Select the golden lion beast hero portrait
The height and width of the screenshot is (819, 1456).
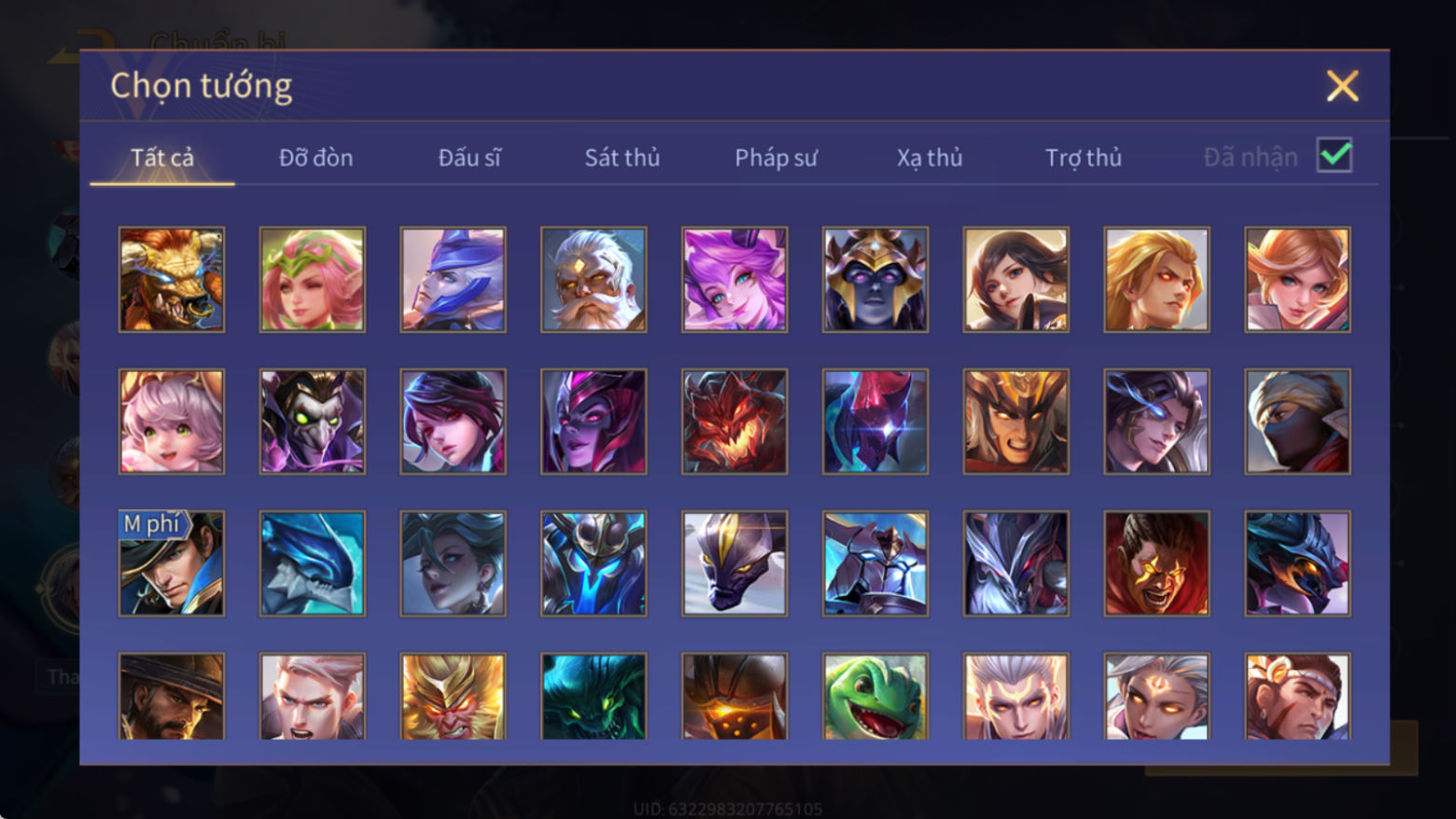pos(172,280)
